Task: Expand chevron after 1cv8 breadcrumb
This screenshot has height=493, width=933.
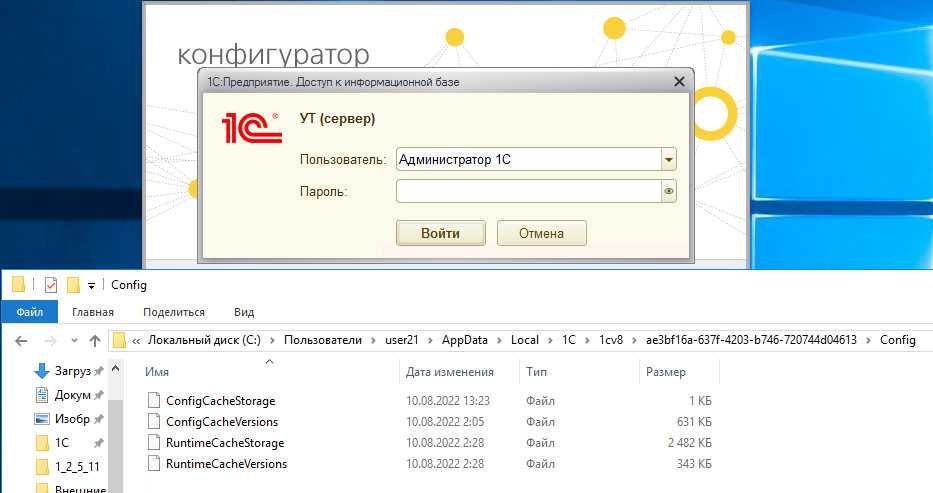Action: point(635,341)
